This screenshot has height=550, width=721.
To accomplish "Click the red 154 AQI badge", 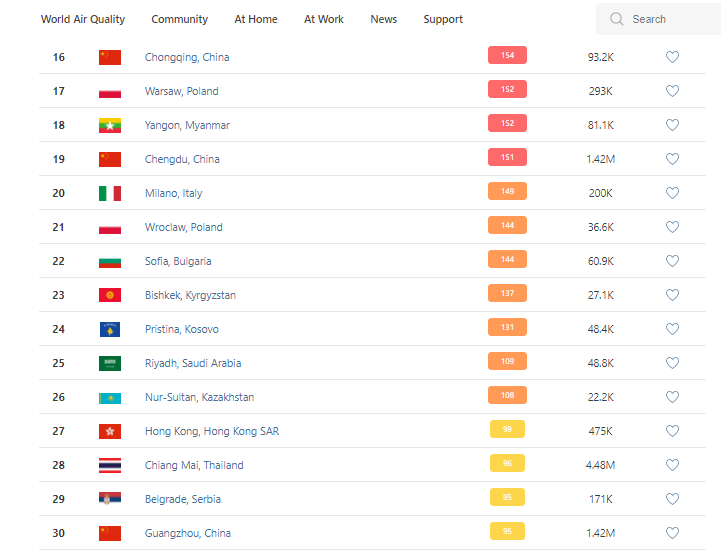I will 507,56.
